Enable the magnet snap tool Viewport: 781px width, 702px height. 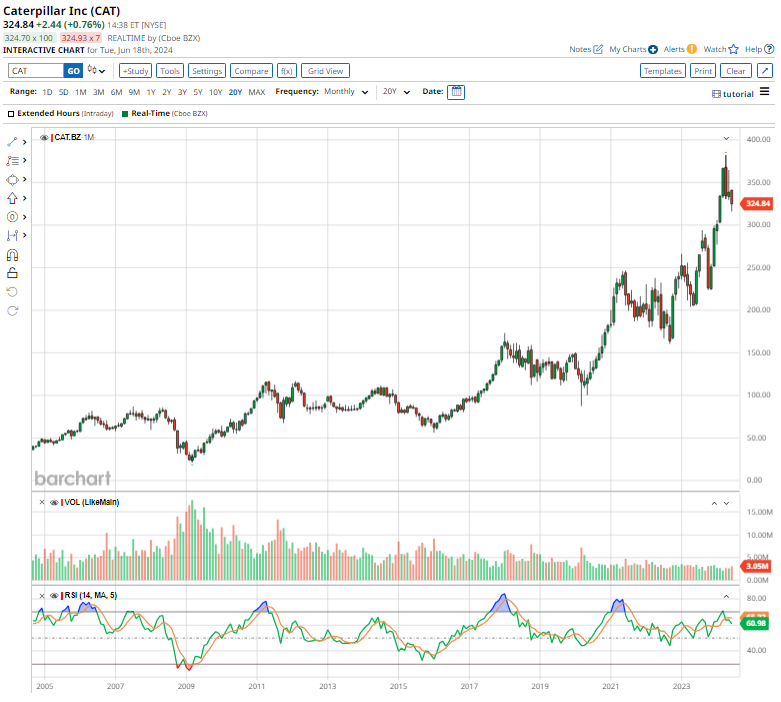tap(13, 254)
